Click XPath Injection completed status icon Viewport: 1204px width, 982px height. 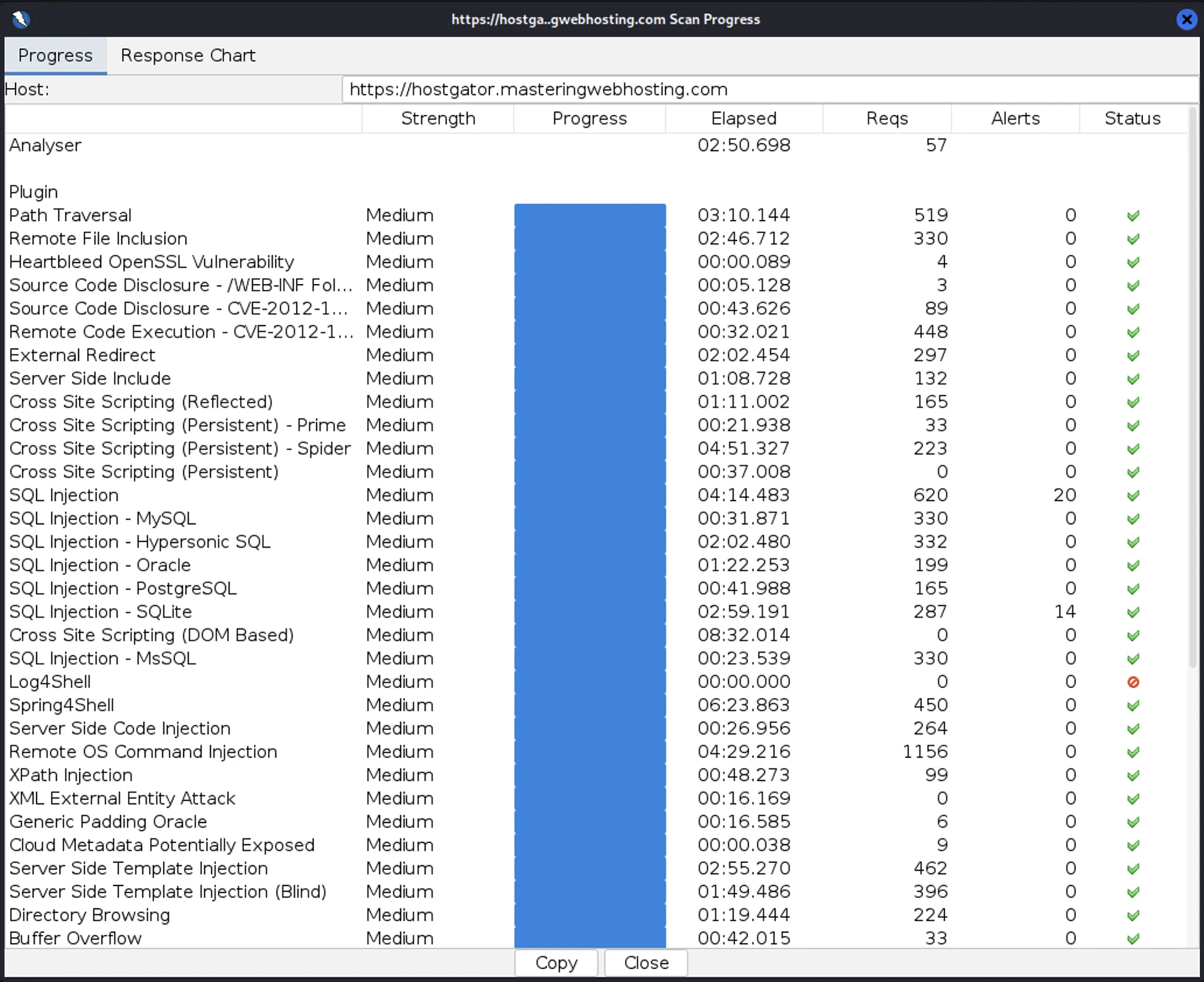tap(1133, 776)
